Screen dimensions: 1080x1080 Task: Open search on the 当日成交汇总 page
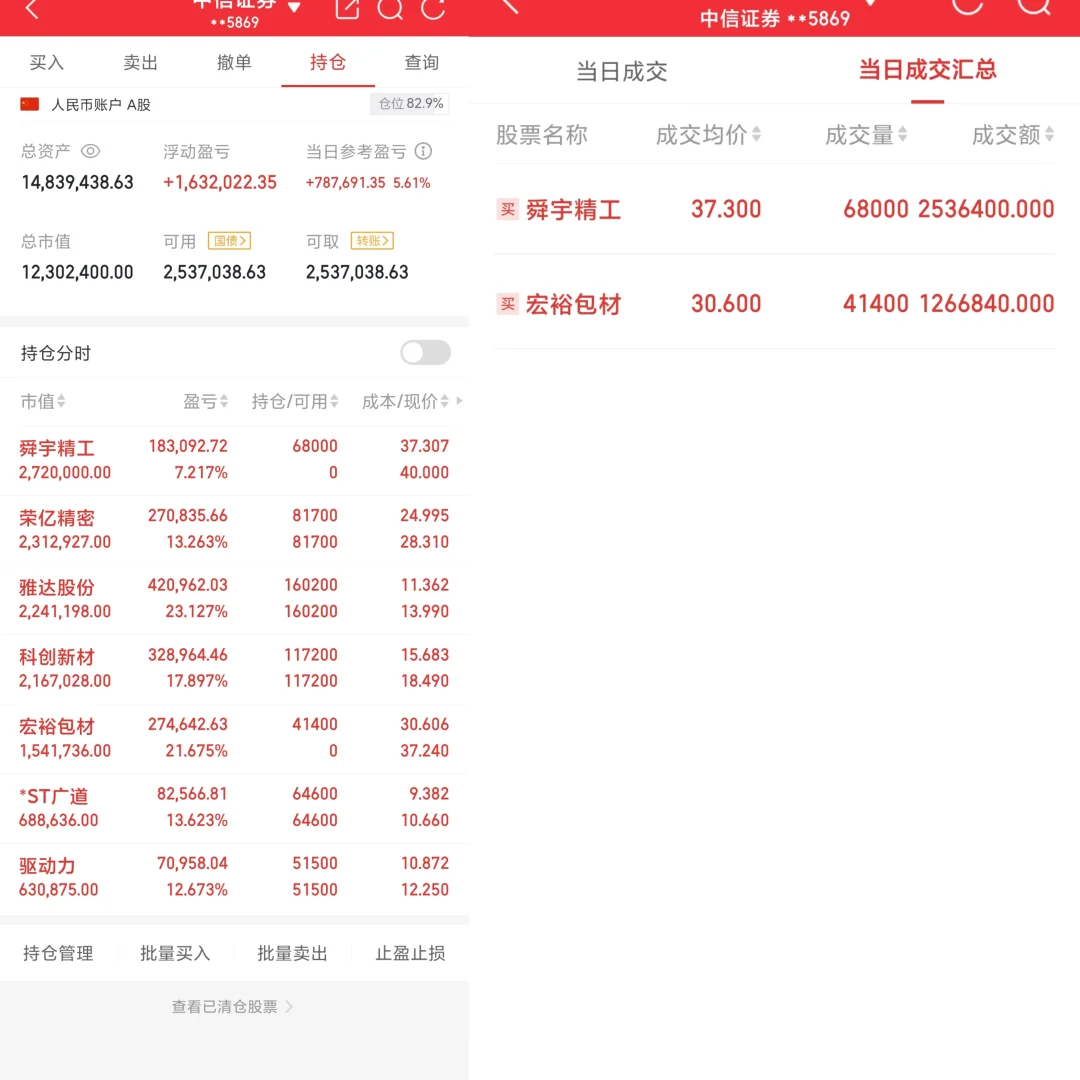tap(1034, 8)
